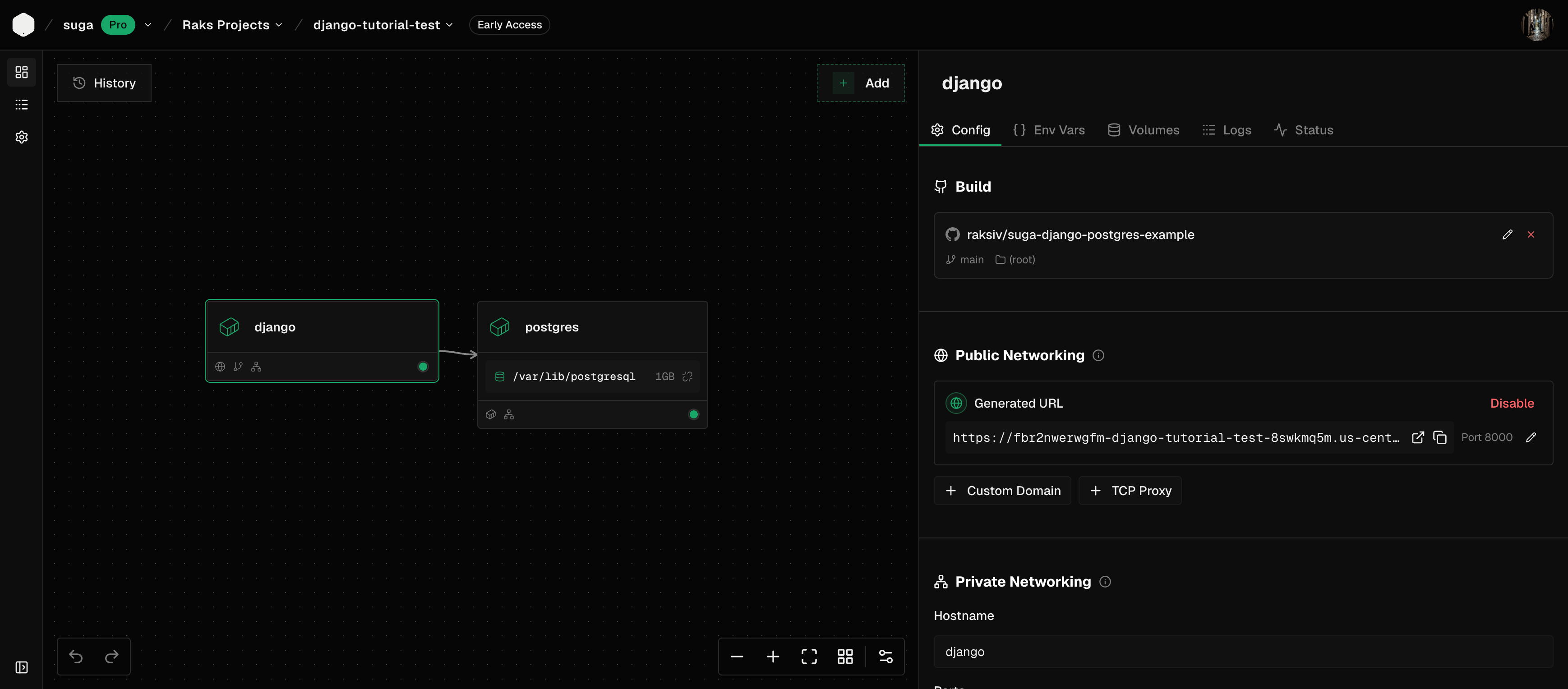1568x689 pixels.
Task: Open the canvas dashboard sidebar icon
Action: pos(21,73)
